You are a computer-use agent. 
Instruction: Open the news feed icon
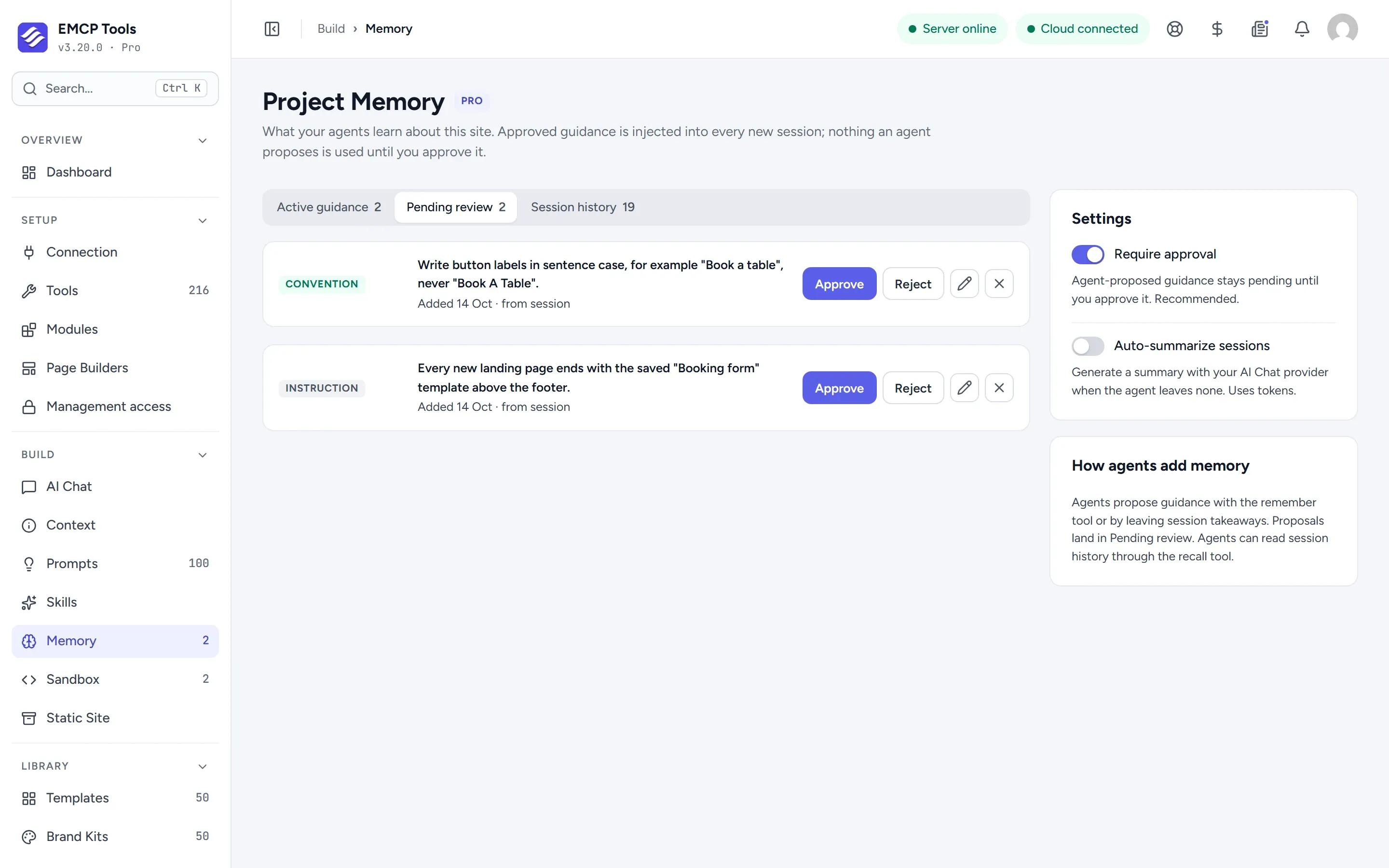[x=1259, y=29]
